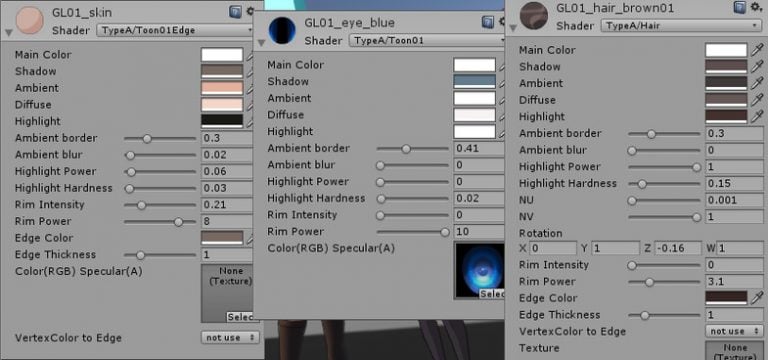Collapse the GL01_eye_blue material foldout arrow

tap(262, 43)
